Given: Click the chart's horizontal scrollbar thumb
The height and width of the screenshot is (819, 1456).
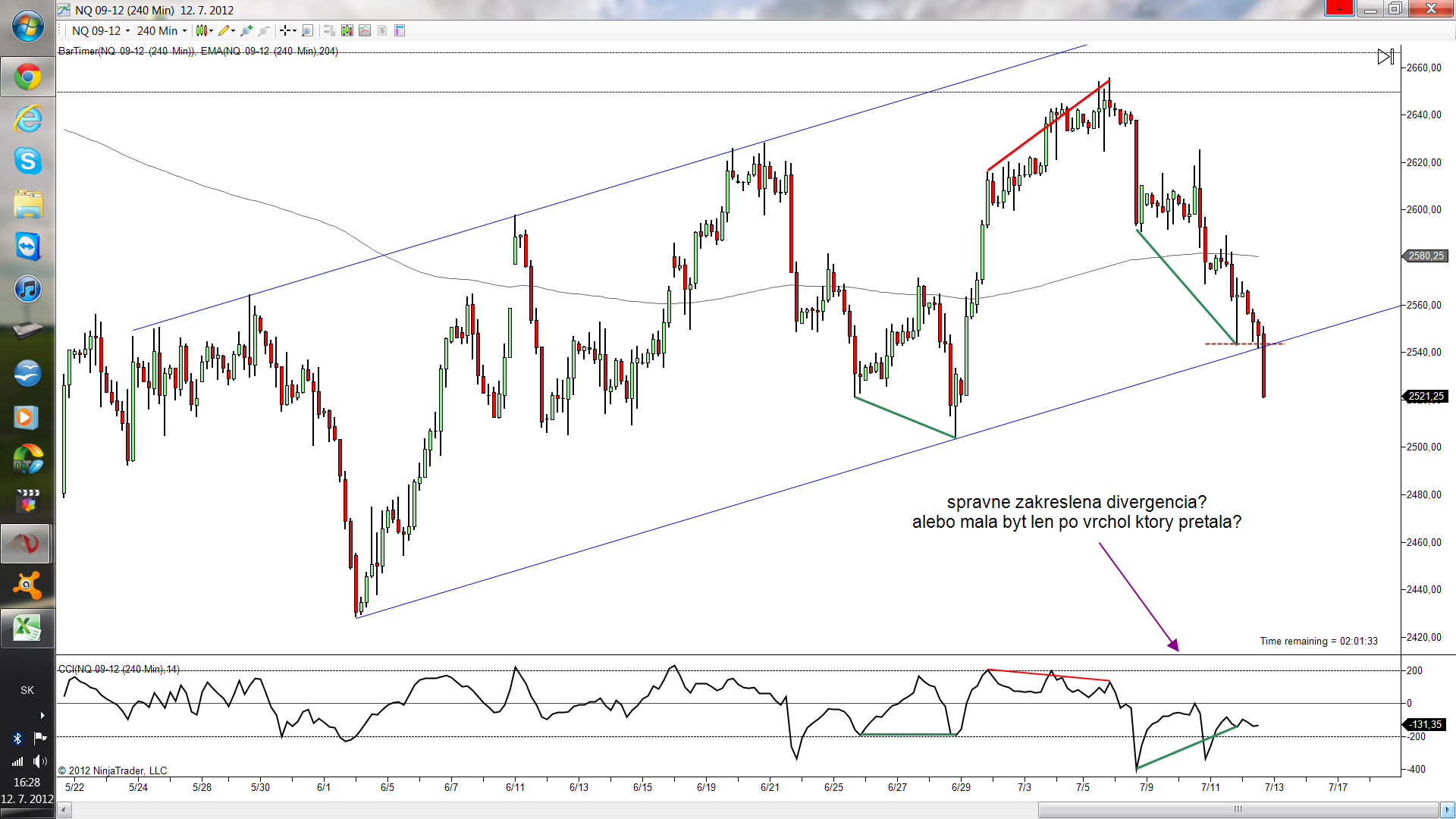Looking at the screenshot, I should tap(1238, 810).
